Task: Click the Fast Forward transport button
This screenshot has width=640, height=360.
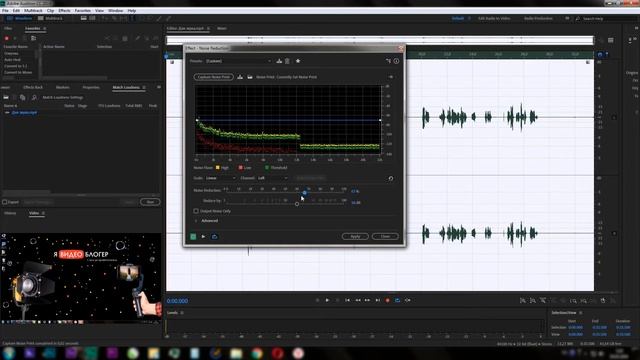Action: coord(367,300)
